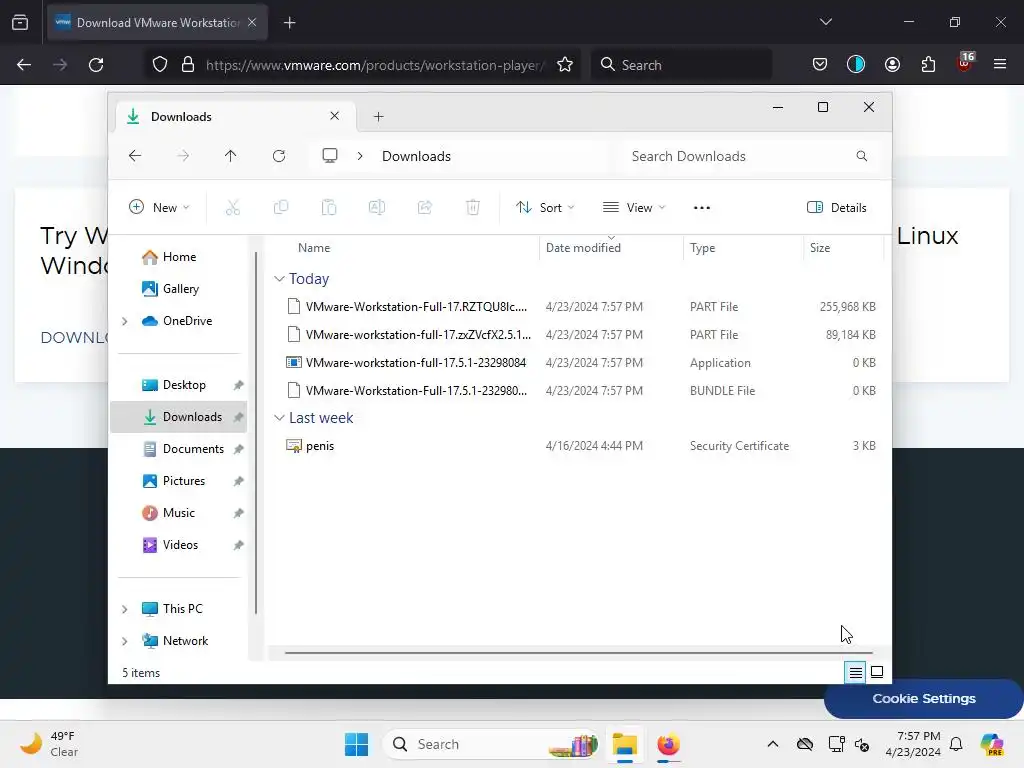Sort by the Type column header

(703, 248)
